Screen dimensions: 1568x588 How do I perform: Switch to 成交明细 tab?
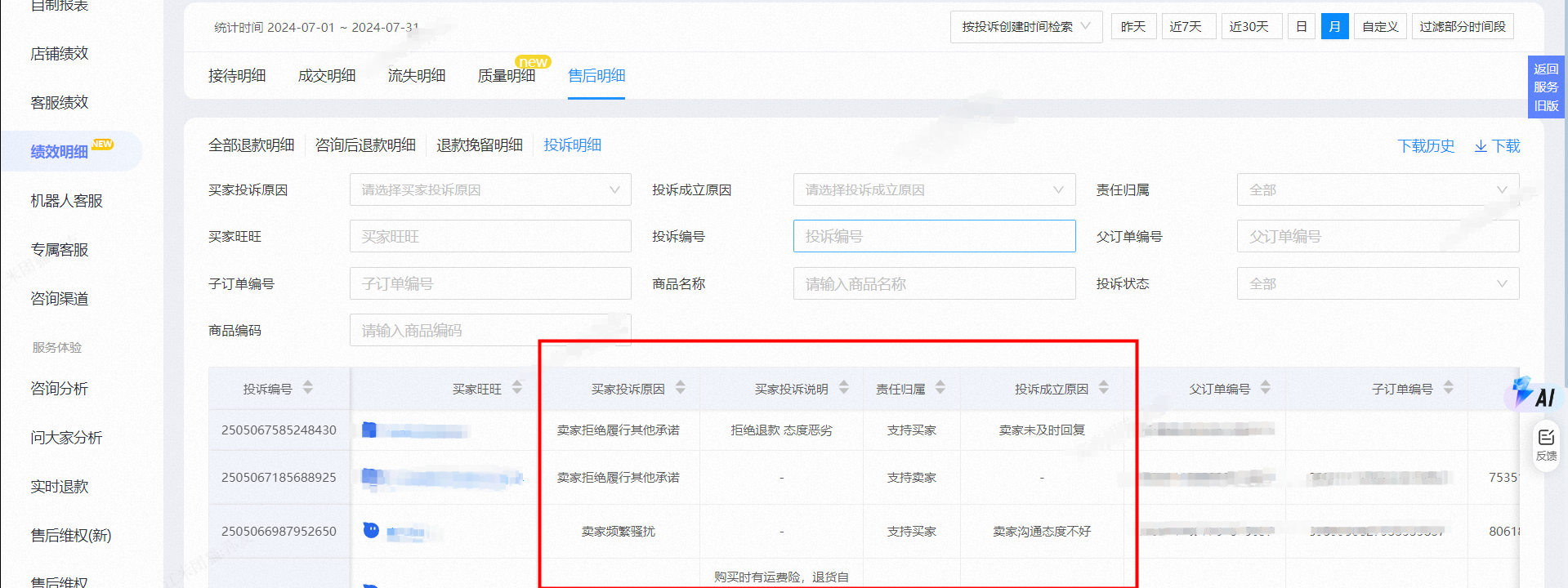(x=327, y=76)
